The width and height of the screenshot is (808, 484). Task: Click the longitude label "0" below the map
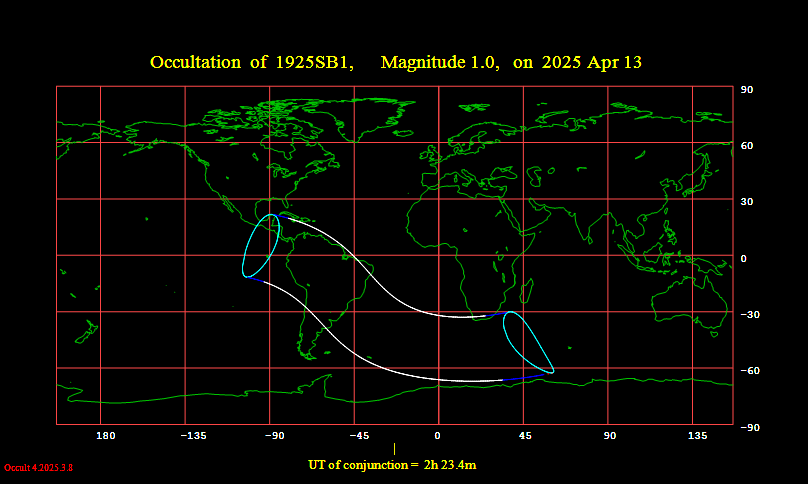(x=437, y=436)
